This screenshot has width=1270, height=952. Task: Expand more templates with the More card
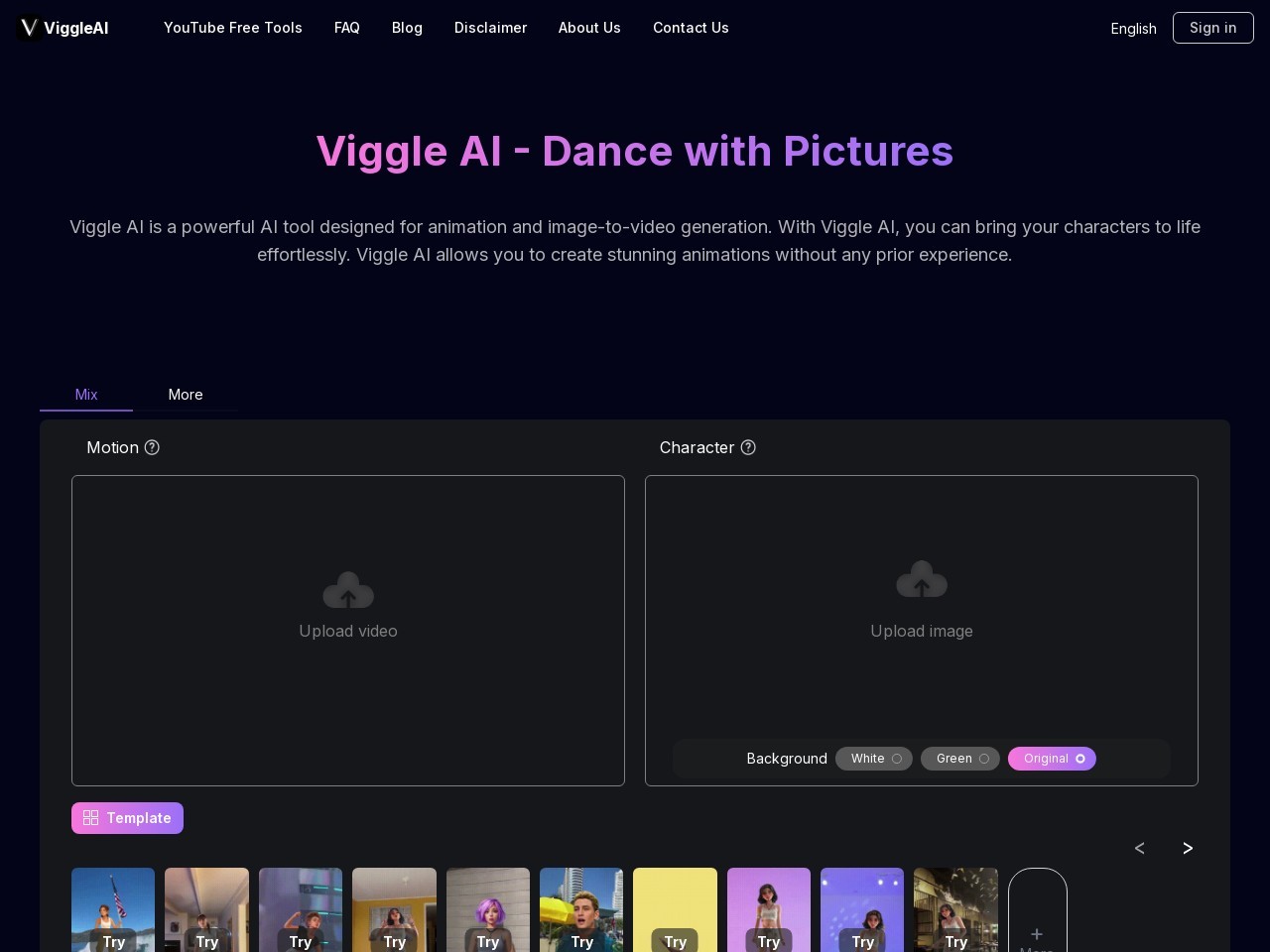click(x=1037, y=909)
